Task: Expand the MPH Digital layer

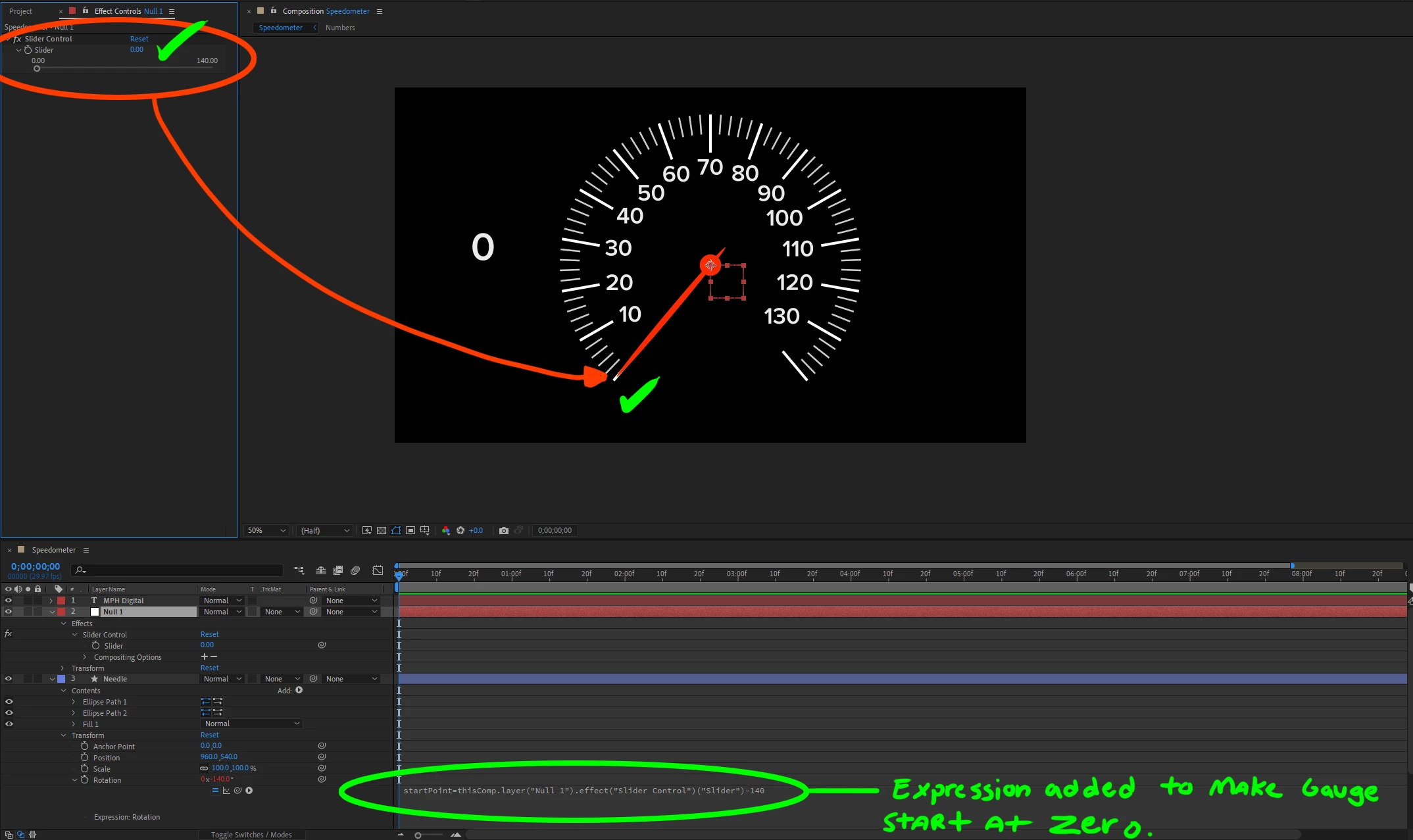Action: (x=51, y=601)
